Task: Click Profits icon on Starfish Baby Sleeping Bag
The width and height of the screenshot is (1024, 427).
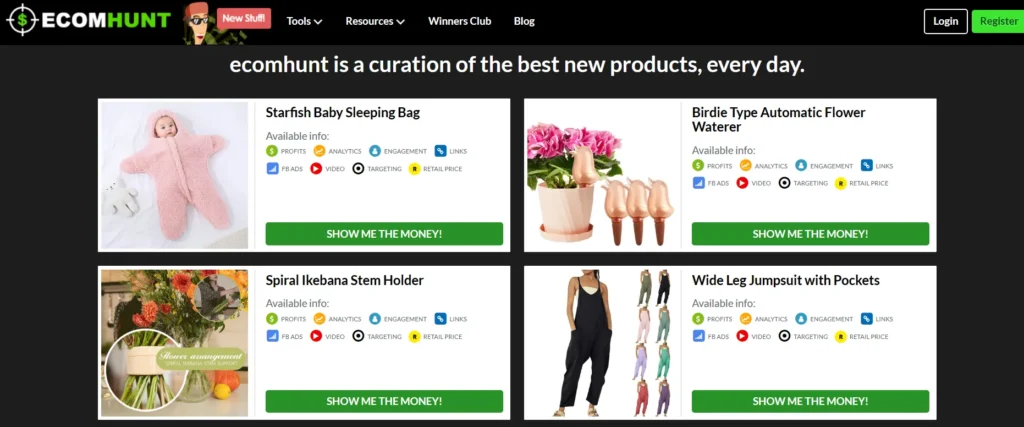Action: (272, 151)
